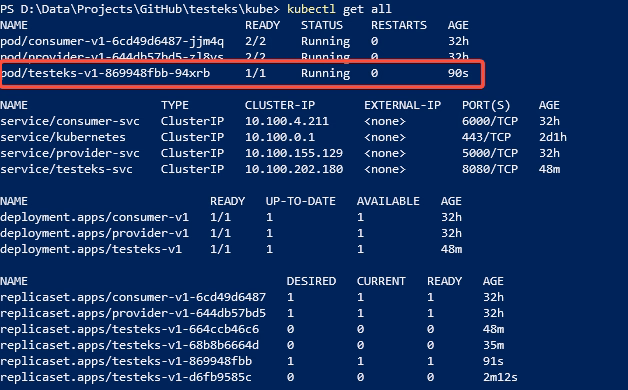Select the 'kubectl get all' command text
The width and height of the screenshot is (628, 390).
coord(339,9)
